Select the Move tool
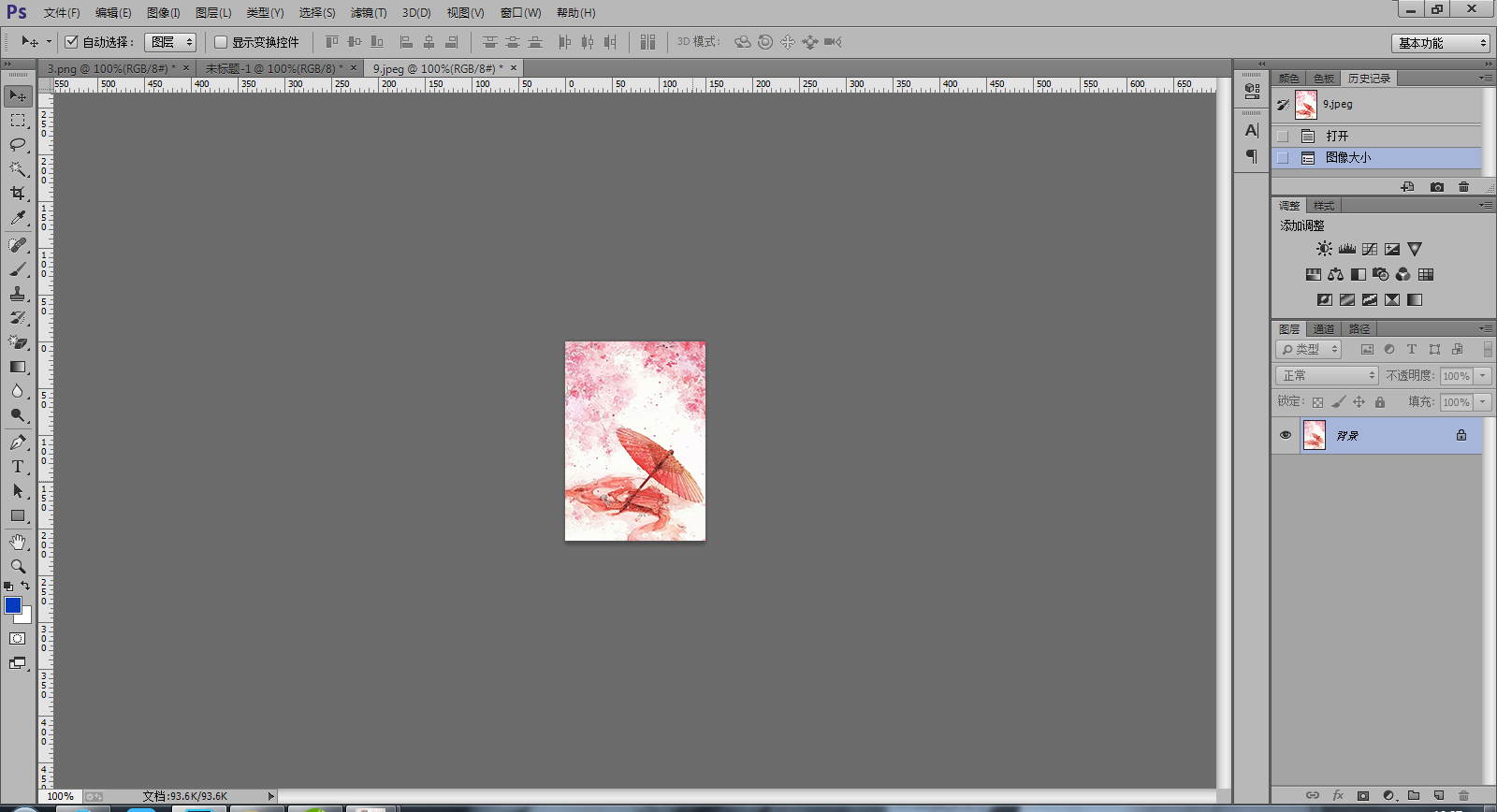1497x812 pixels. click(18, 95)
